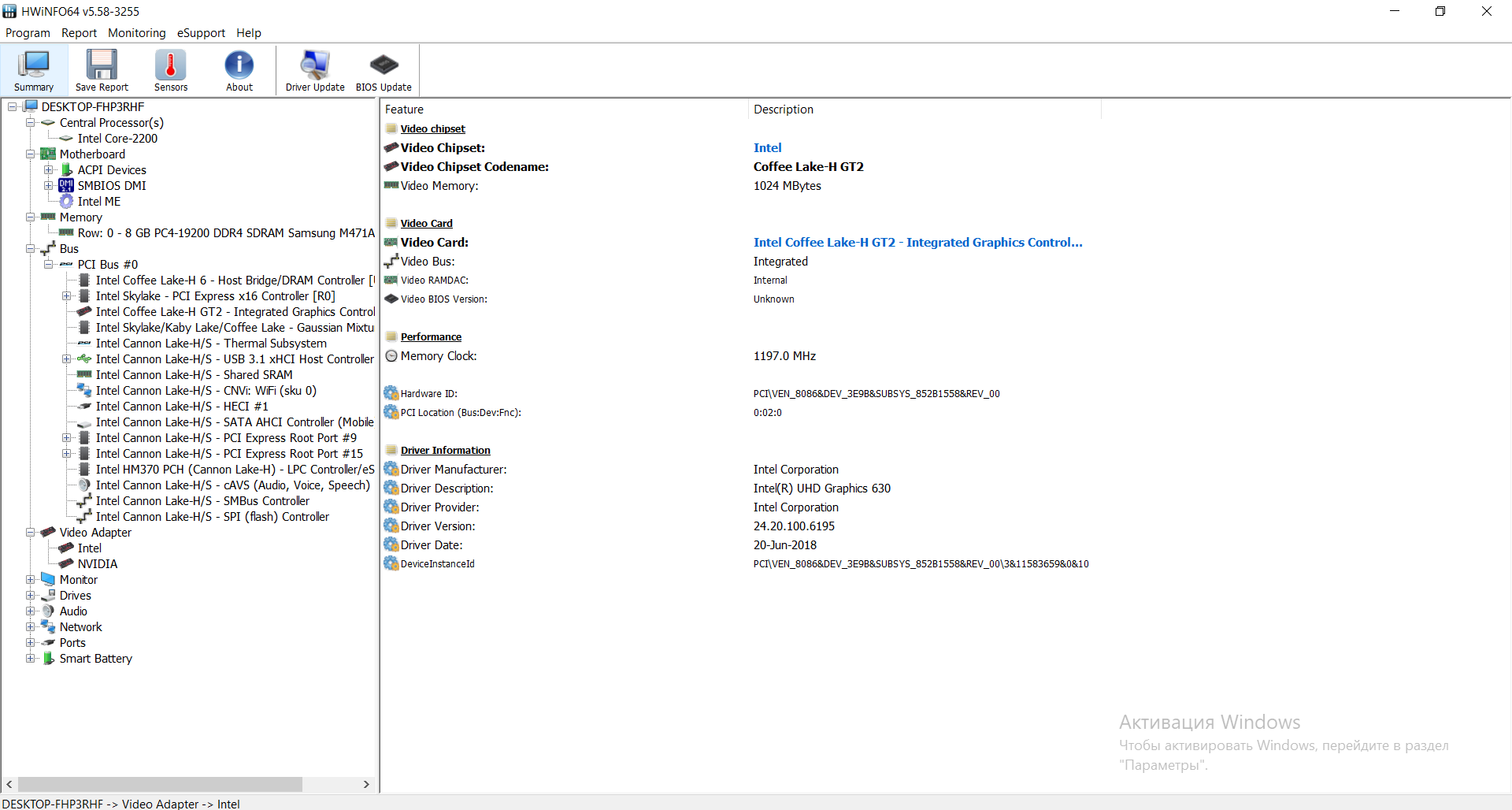
Task: Click the Monitor tree icon
Action: pyautogui.click(x=48, y=579)
